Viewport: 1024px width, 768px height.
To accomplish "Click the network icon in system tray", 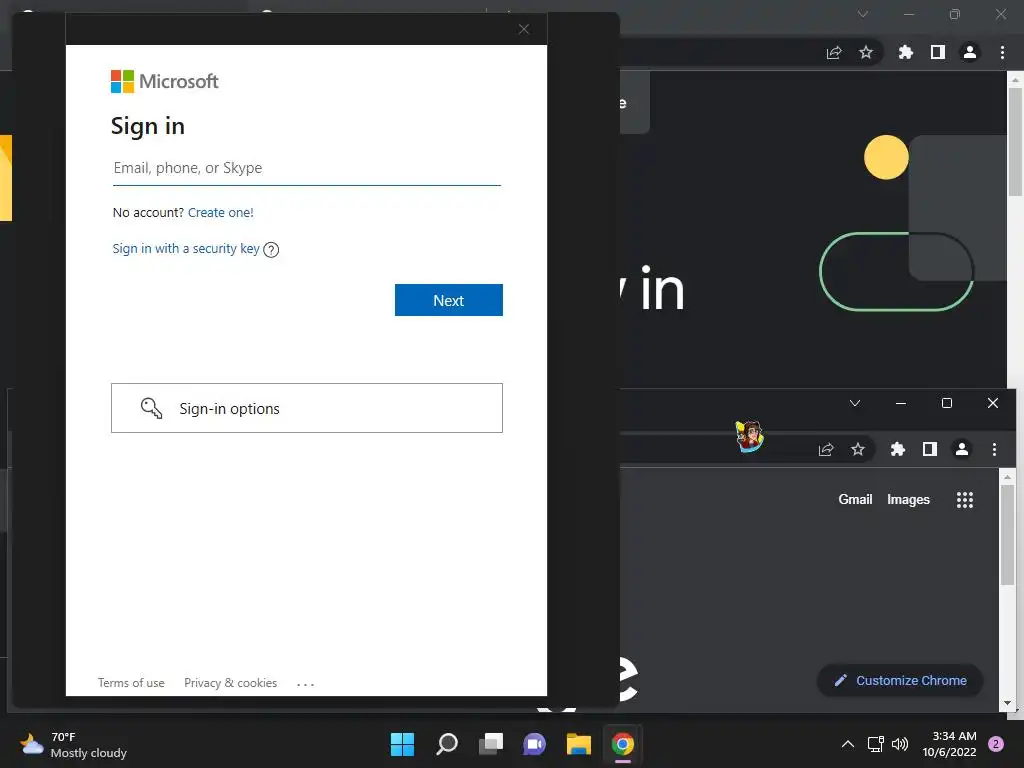I will [875, 744].
